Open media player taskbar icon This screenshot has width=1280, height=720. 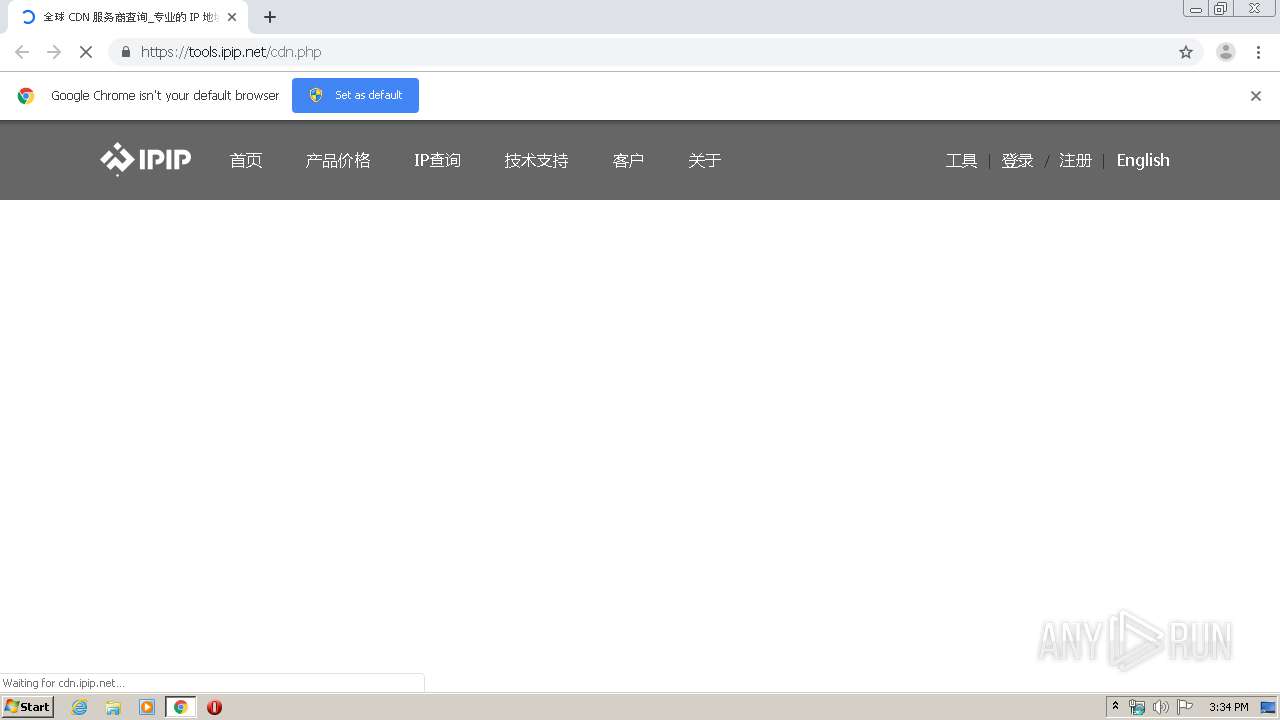point(147,707)
